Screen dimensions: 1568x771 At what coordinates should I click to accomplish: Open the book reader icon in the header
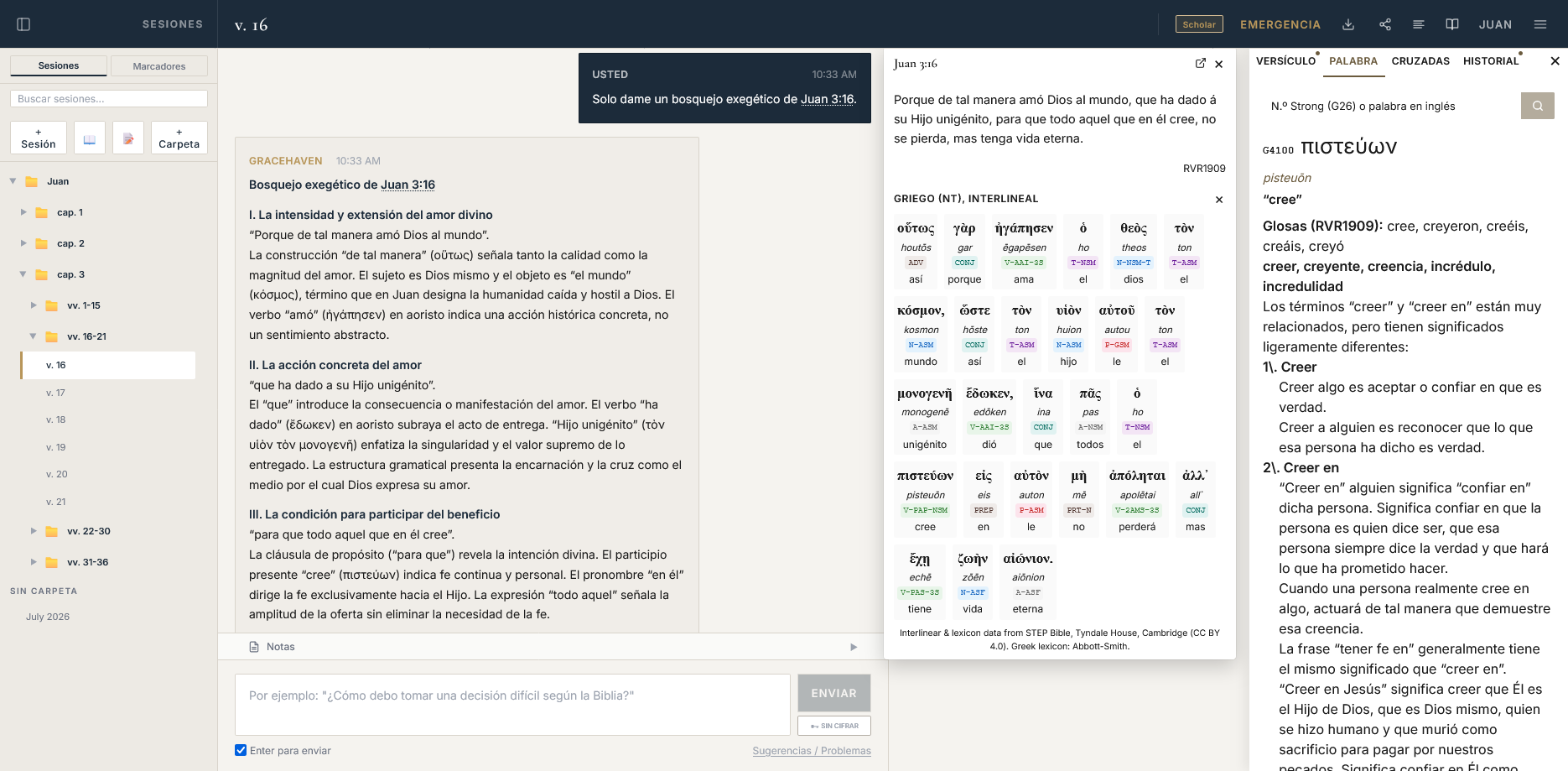pos(1452,24)
